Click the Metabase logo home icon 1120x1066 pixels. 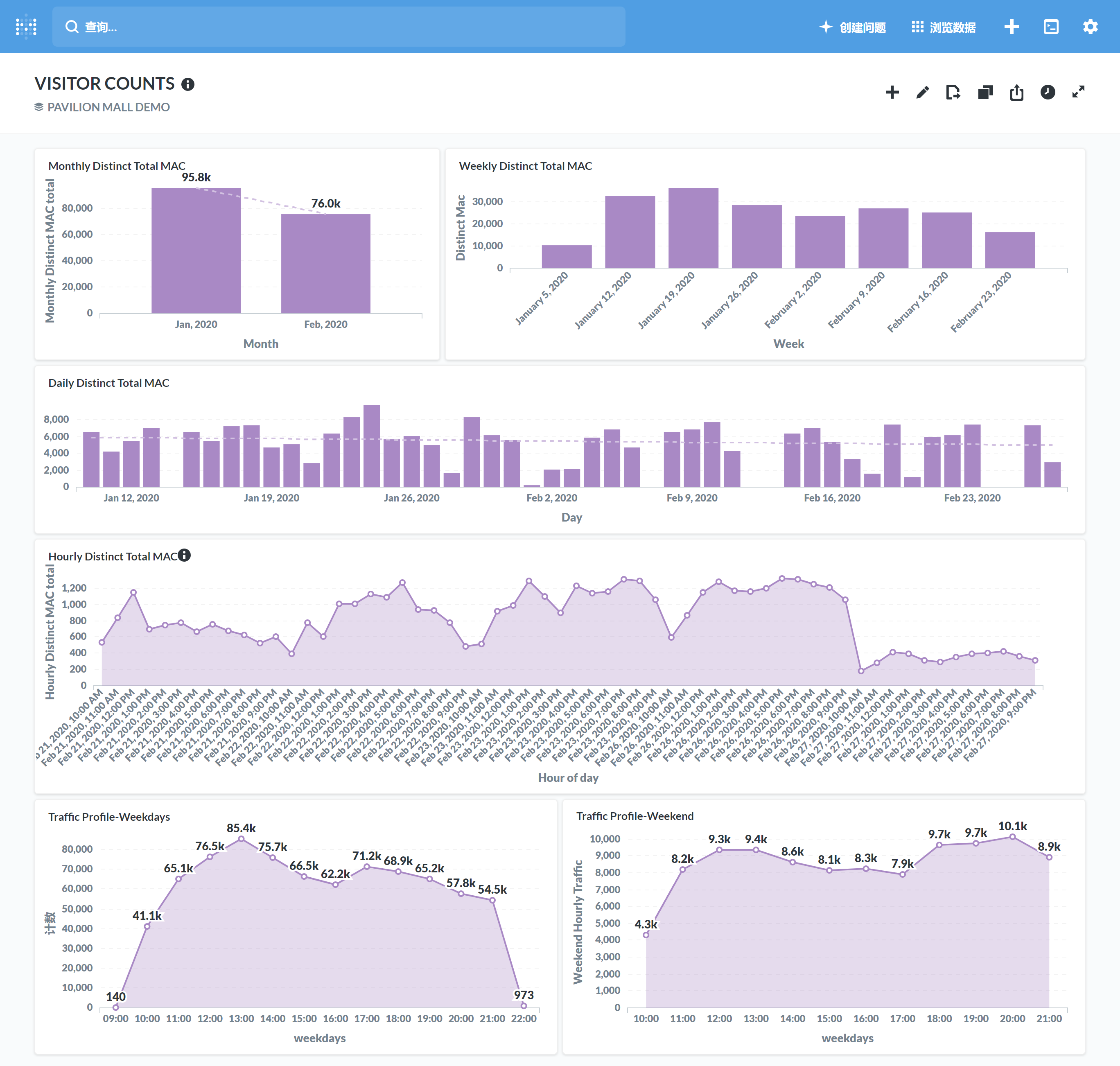(26, 27)
